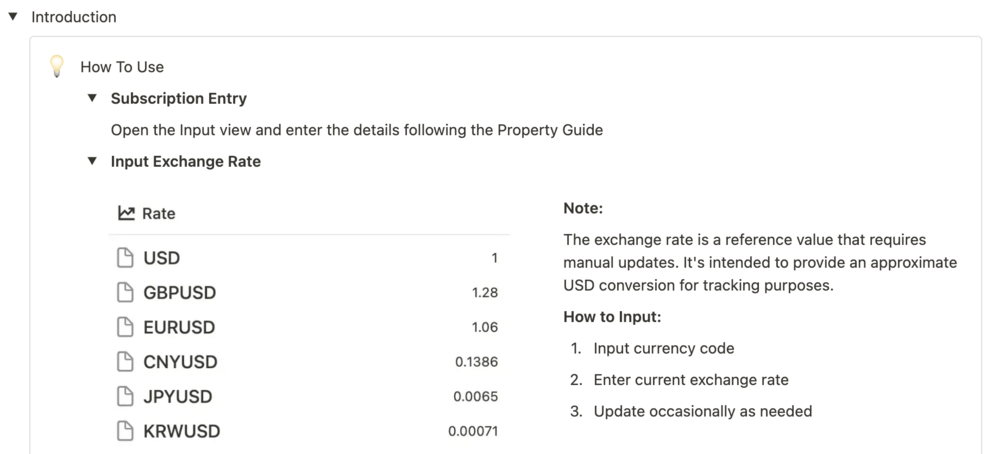1005x454 pixels.
Task: Click the Rate chart icon
Action: tap(126, 213)
